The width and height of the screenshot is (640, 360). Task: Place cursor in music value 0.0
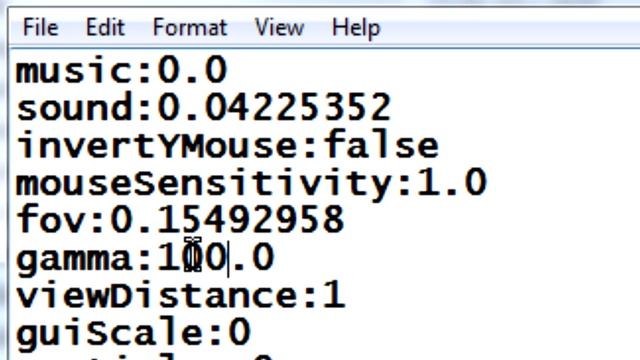192,70
